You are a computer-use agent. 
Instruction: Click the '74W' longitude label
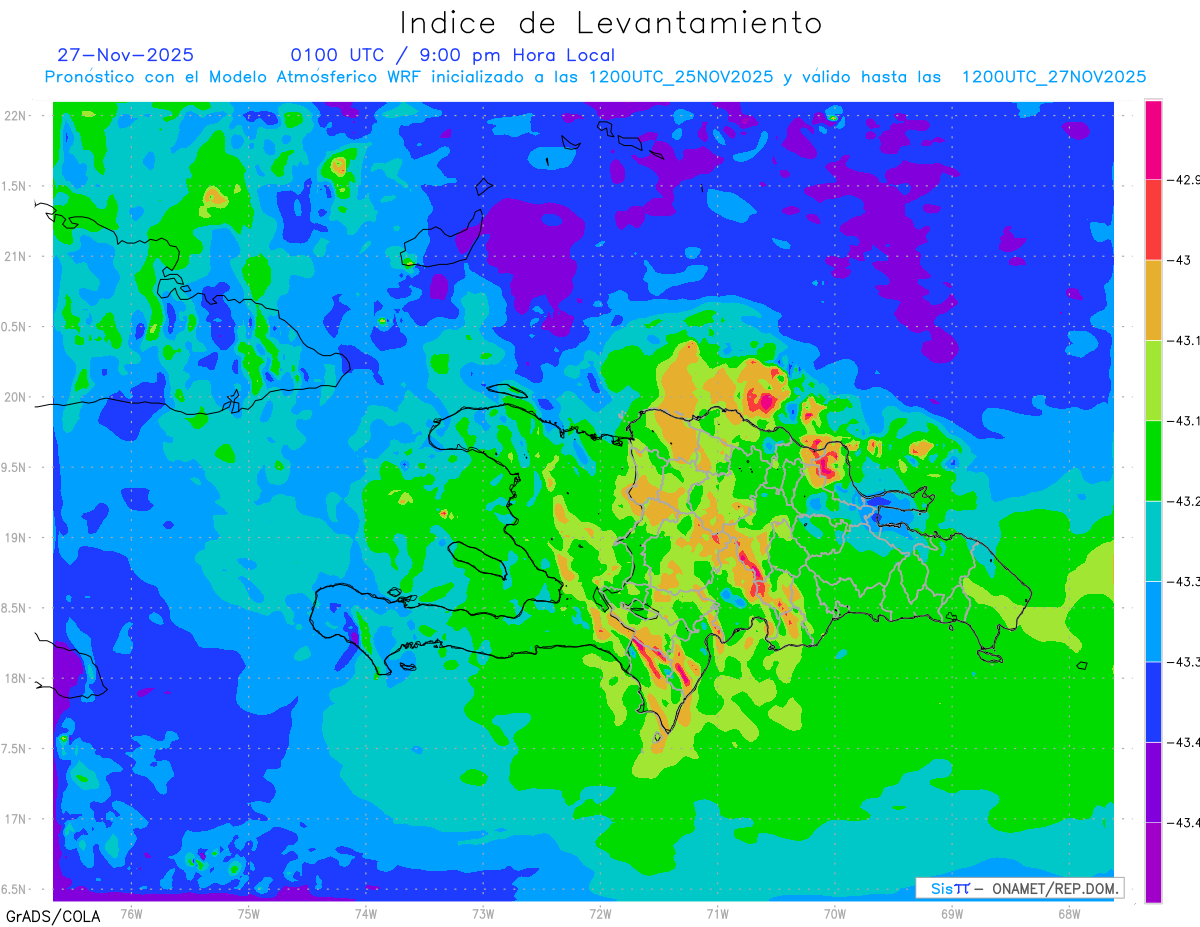[x=366, y=913]
